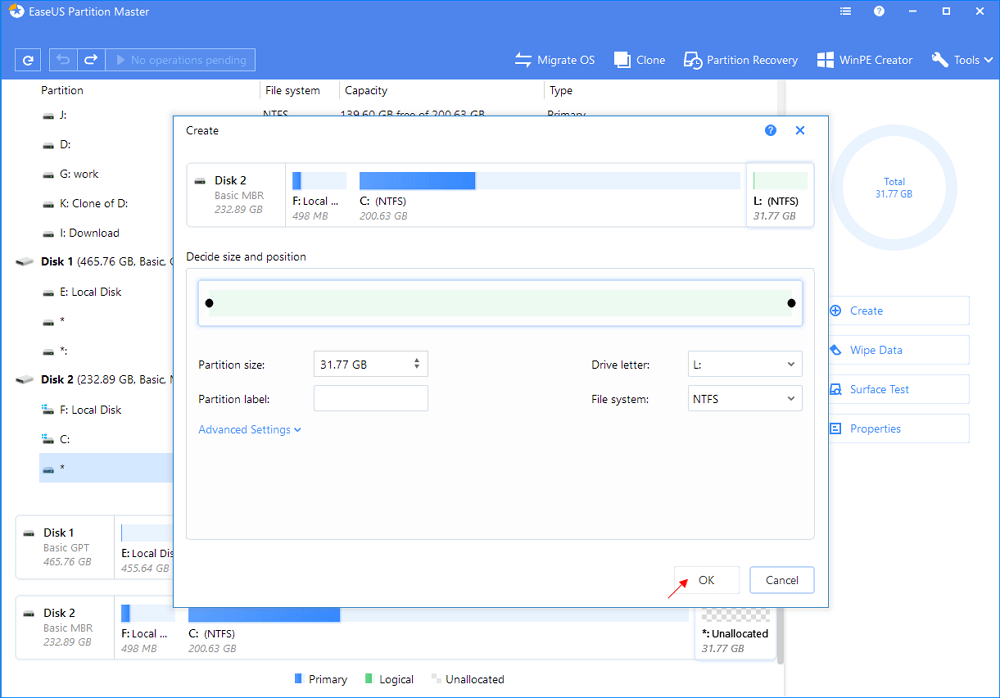1000x698 pixels.
Task: Open the Drive letter dropdown
Action: coord(745,365)
